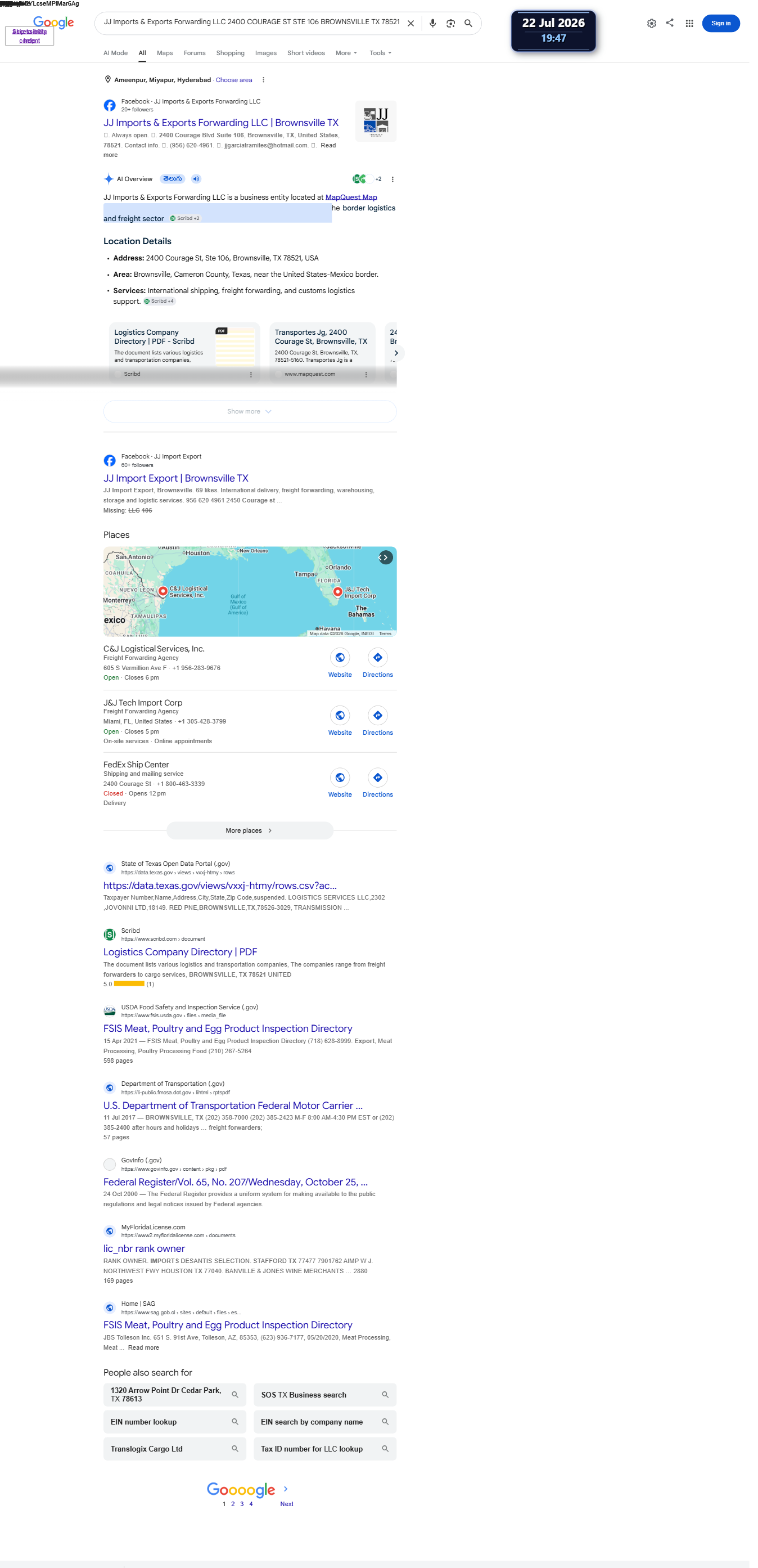Play AI Overview audio speaker icon

tap(196, 179)
